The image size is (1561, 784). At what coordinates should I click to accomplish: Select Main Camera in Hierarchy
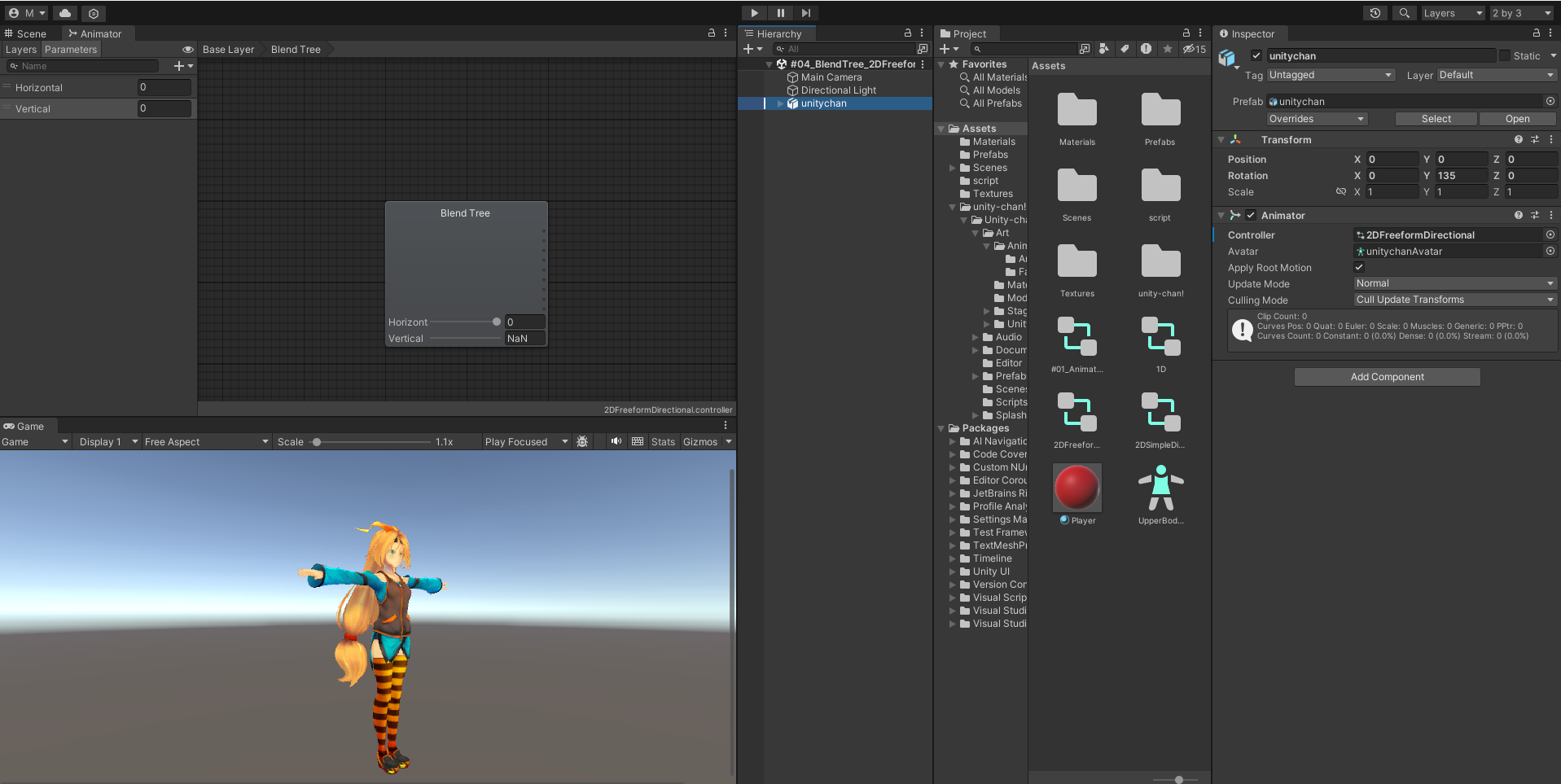coord(831,77)
